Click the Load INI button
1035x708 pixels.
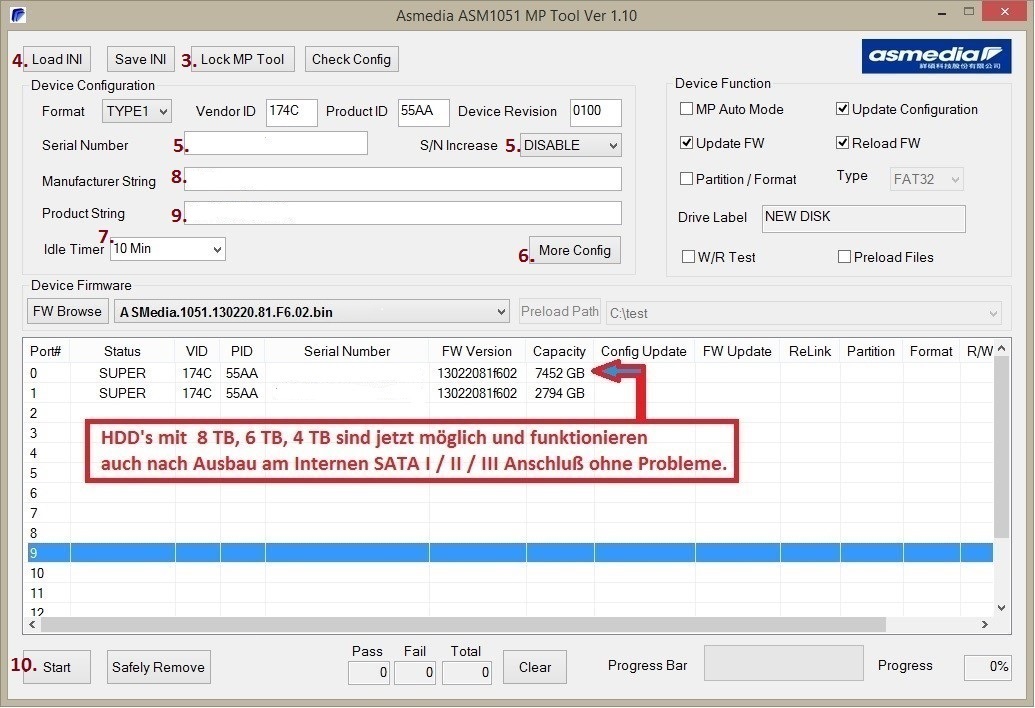(57, 59)
